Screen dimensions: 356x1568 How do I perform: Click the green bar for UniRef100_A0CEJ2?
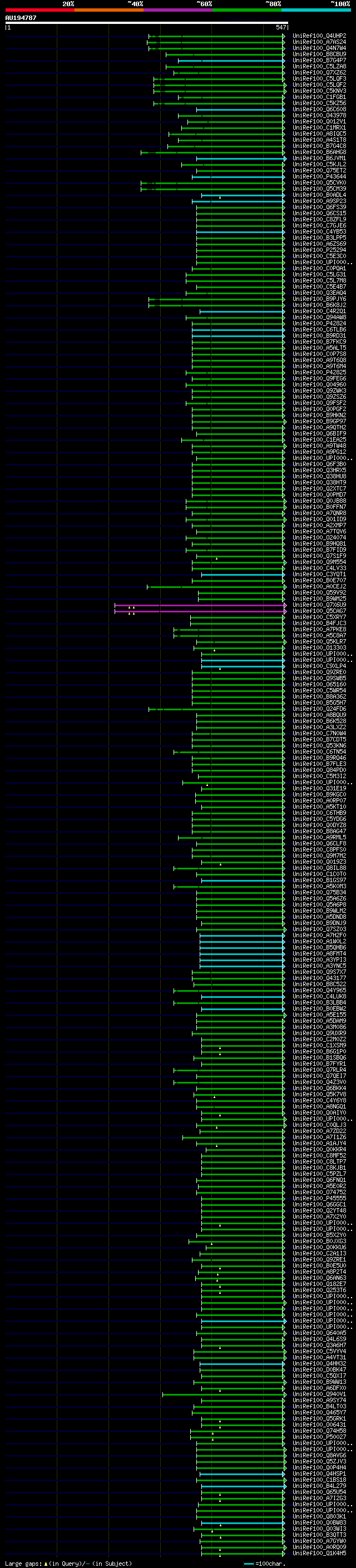click(216, 587)
